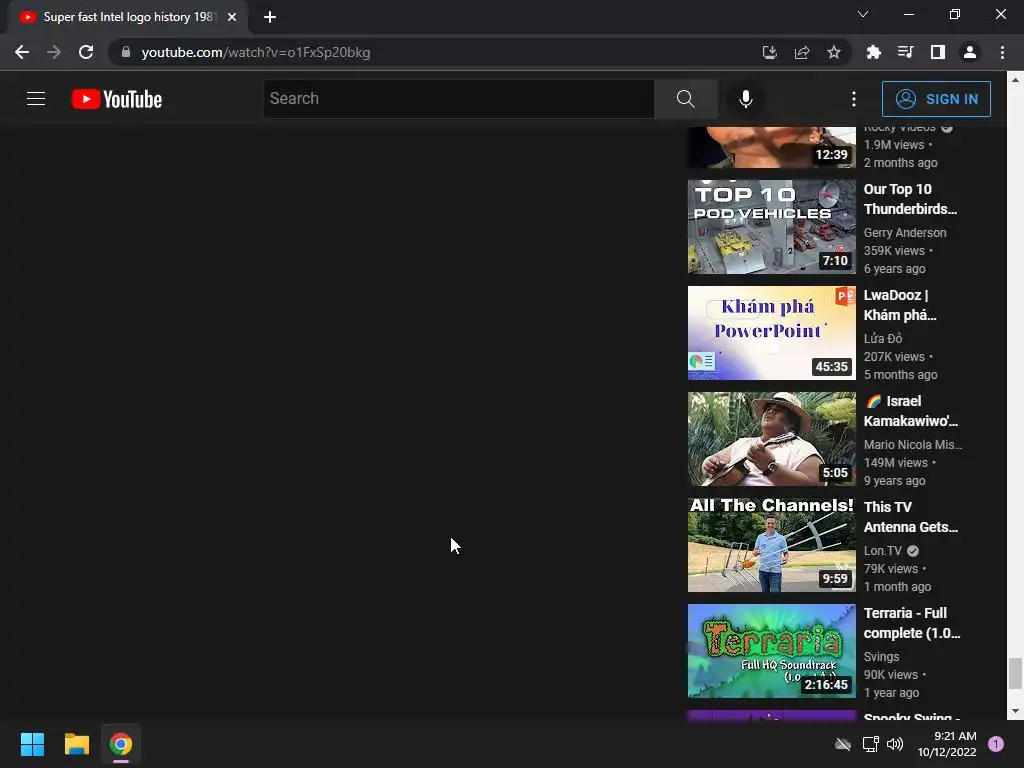1024x768 pixels.
Task: Open Khám phá PowerPoint thumbnail
Action: [x=771, y=332]
